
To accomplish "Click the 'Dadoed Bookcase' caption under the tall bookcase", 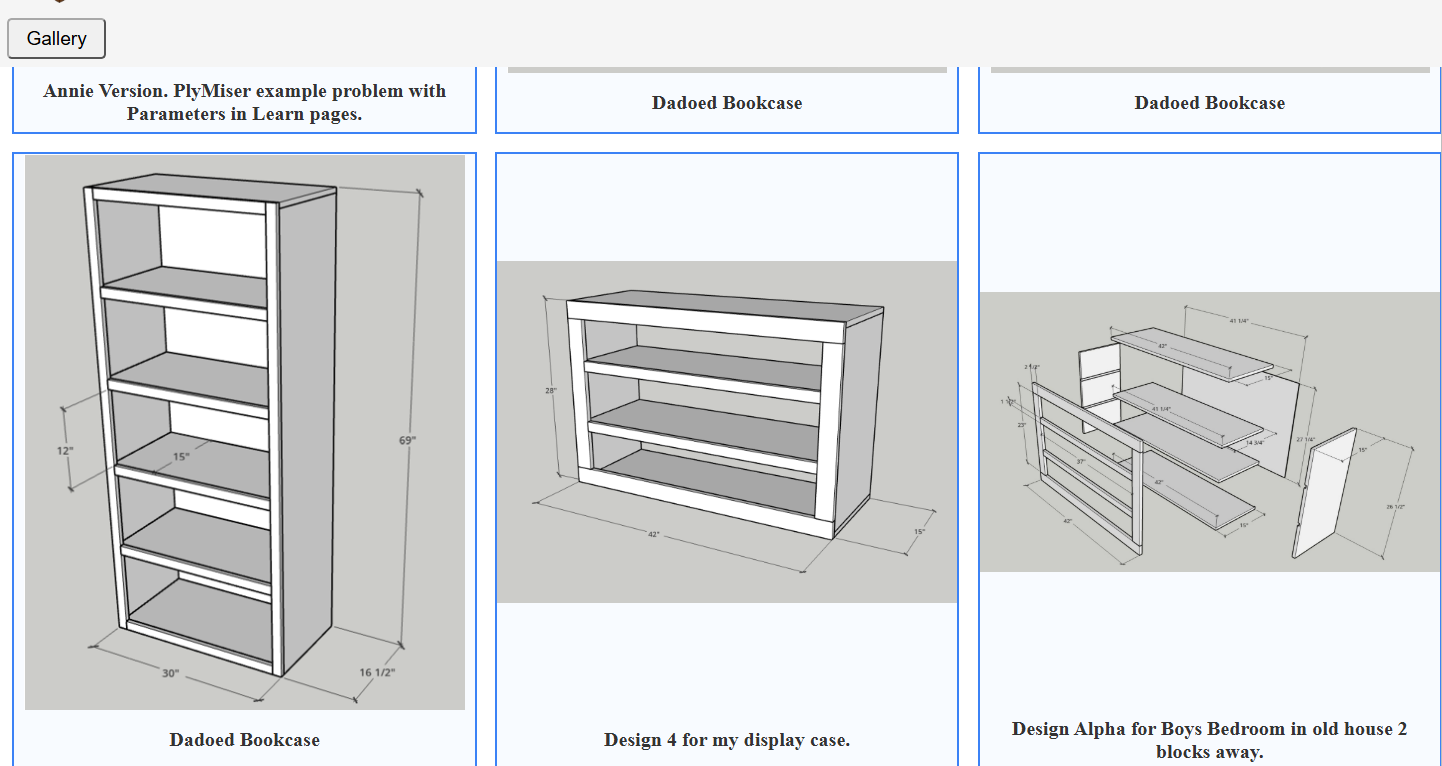I will click(x=245, y=740).
